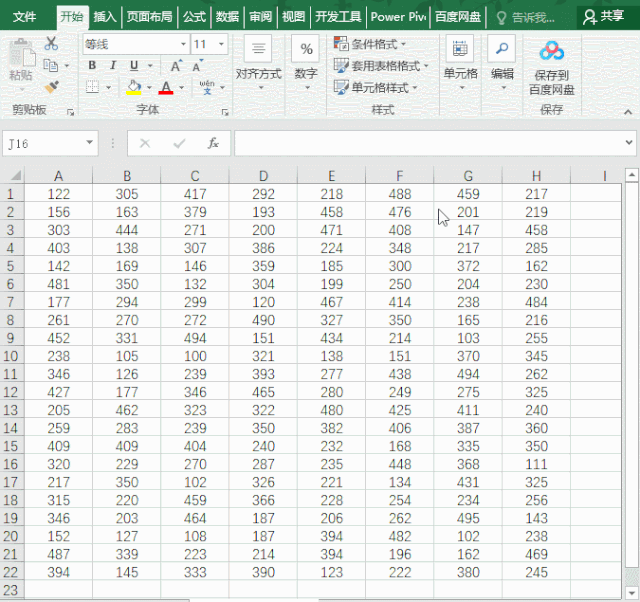Select column D header
Viewport: 640px width, 602px height.
(263, 176)
